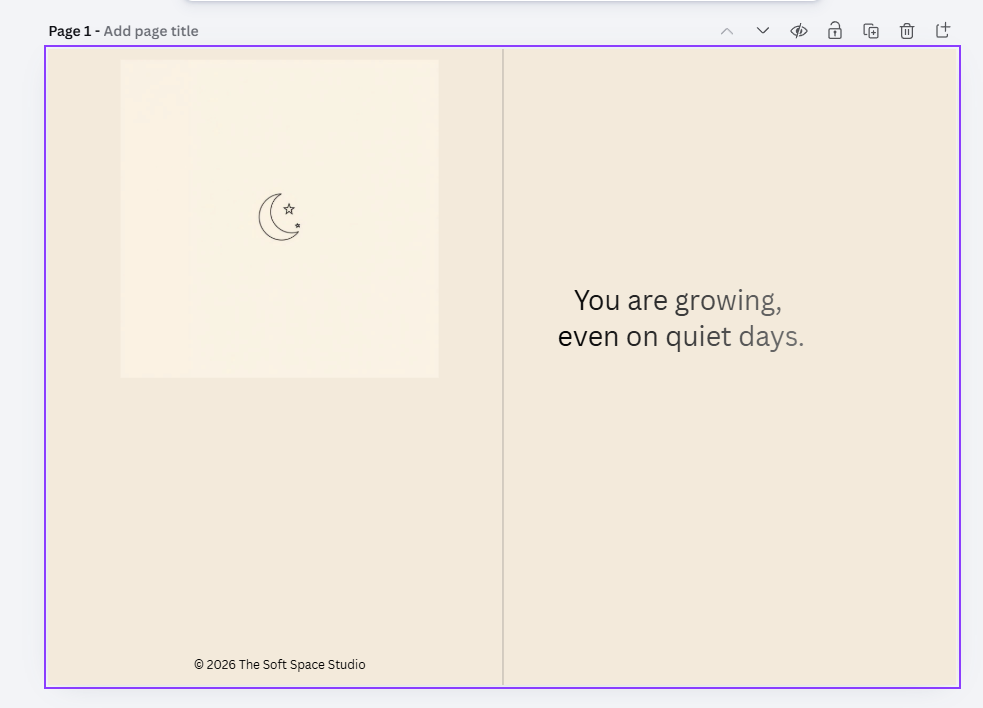
Task: Move Page 1 up with the up chevron
Action: 727,31
